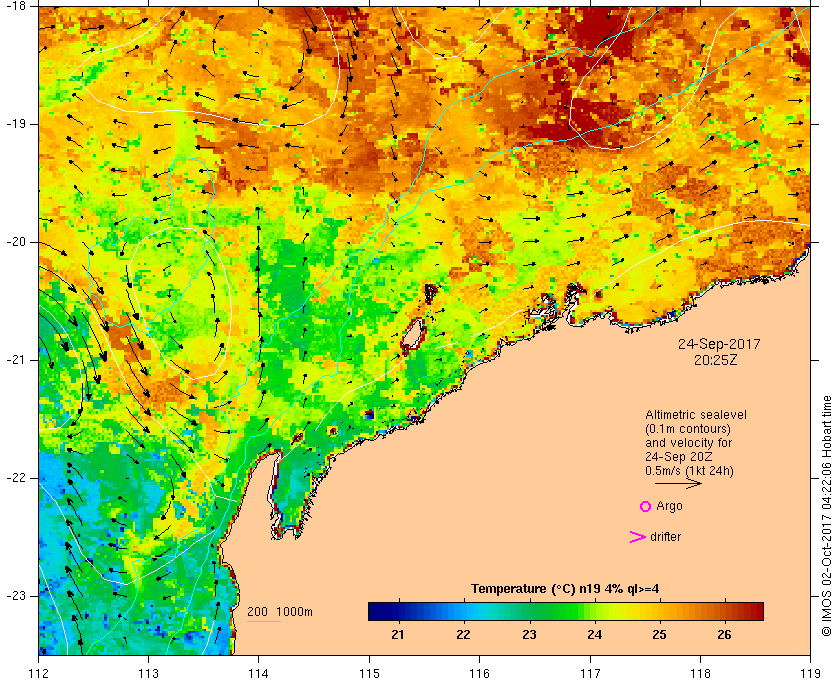Click color bar tick label 23
This screenshot has height=680, width=840.
(529, 635)
